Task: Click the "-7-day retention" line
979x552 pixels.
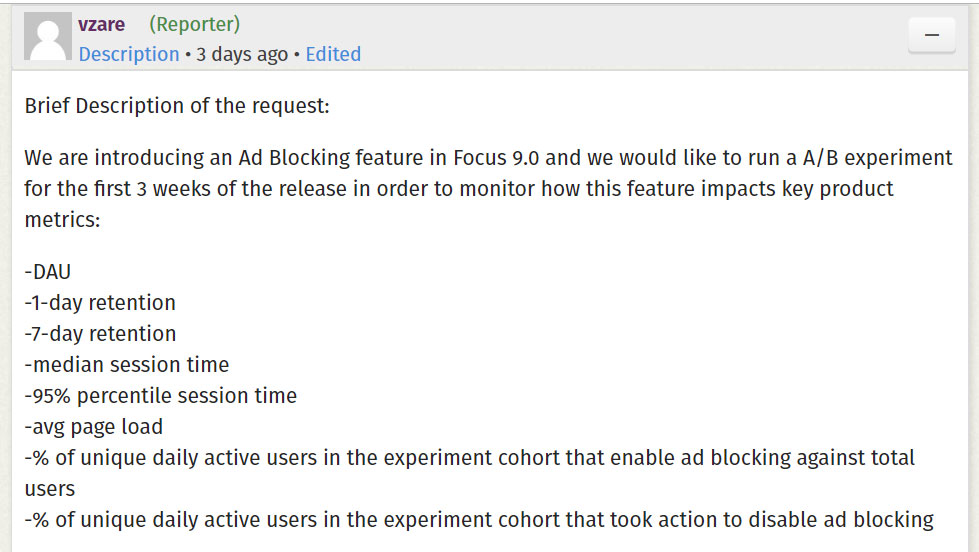Action: click(x=100, y=334)
